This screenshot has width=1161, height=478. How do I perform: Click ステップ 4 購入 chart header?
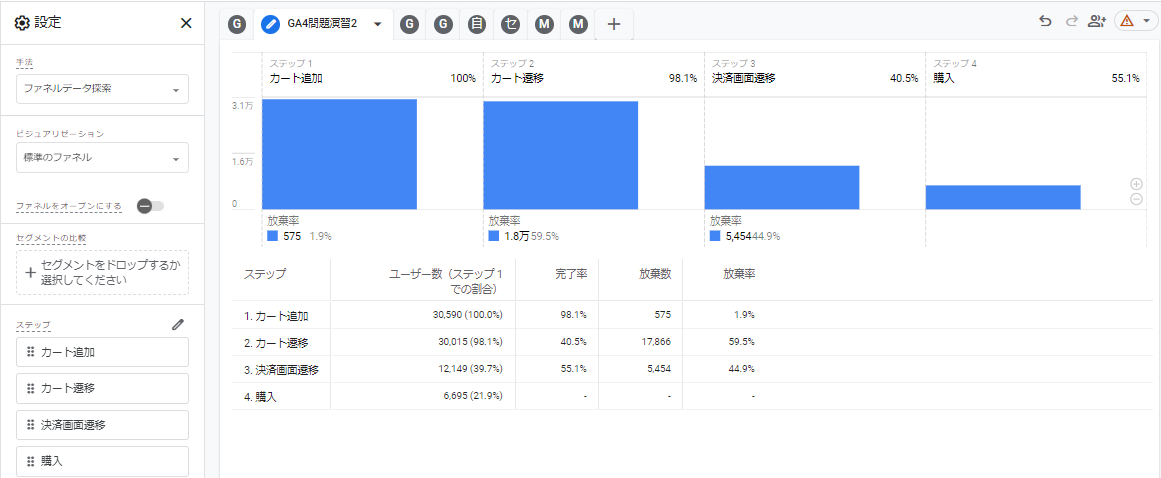(x=1036, y=72)
